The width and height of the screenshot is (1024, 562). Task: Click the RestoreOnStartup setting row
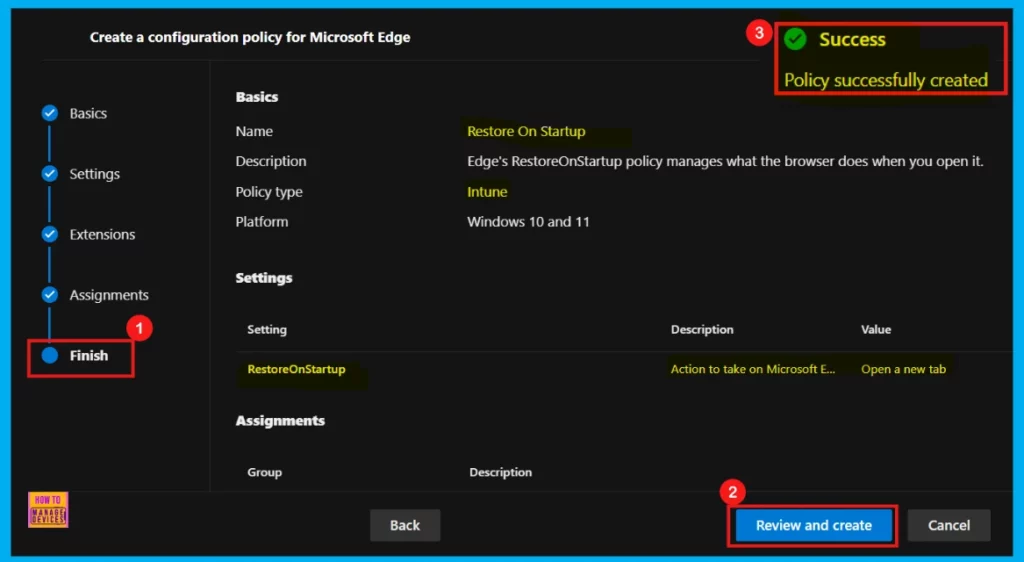624,369
